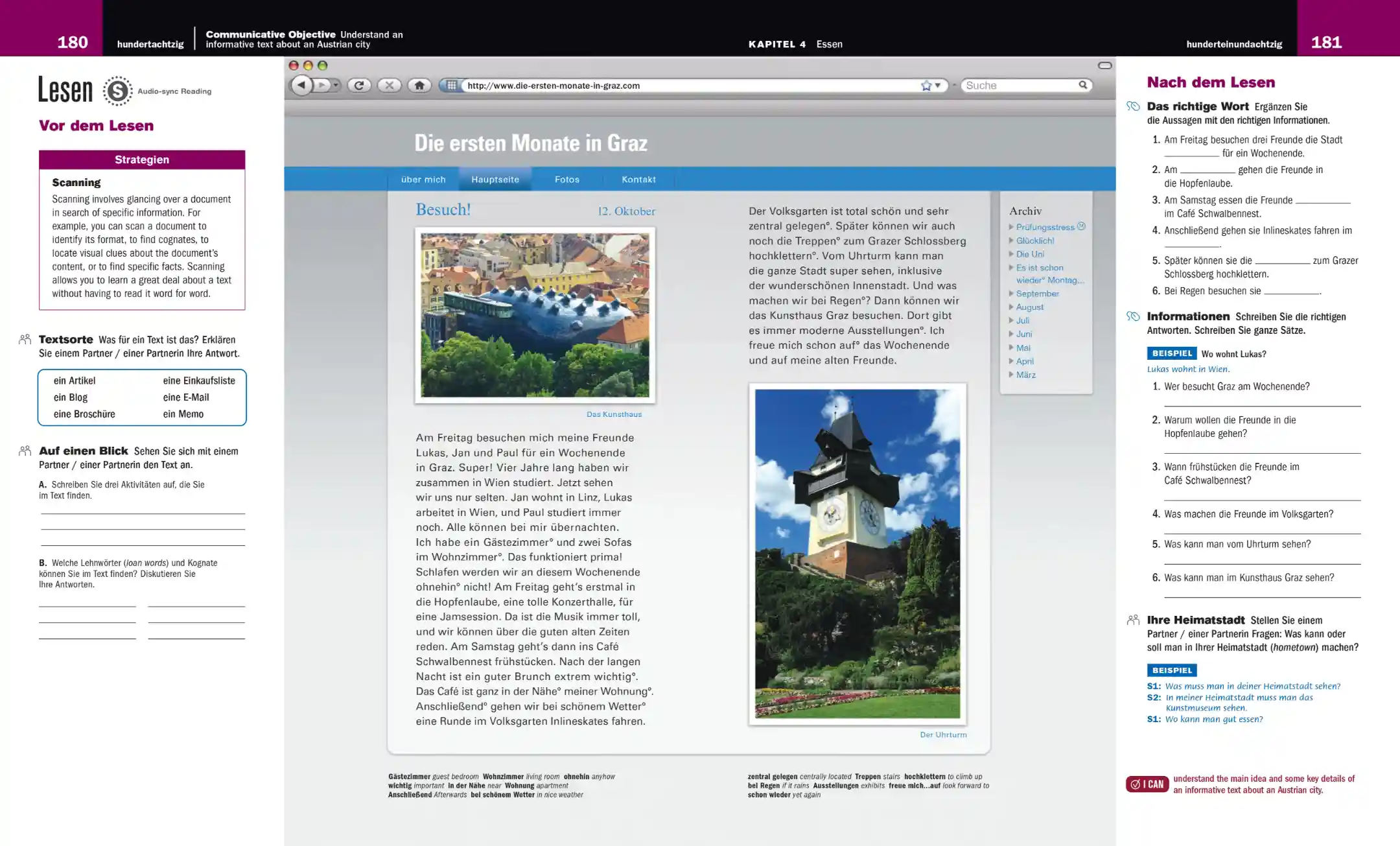Click the browser back arrow button

[x=301, y=85]
